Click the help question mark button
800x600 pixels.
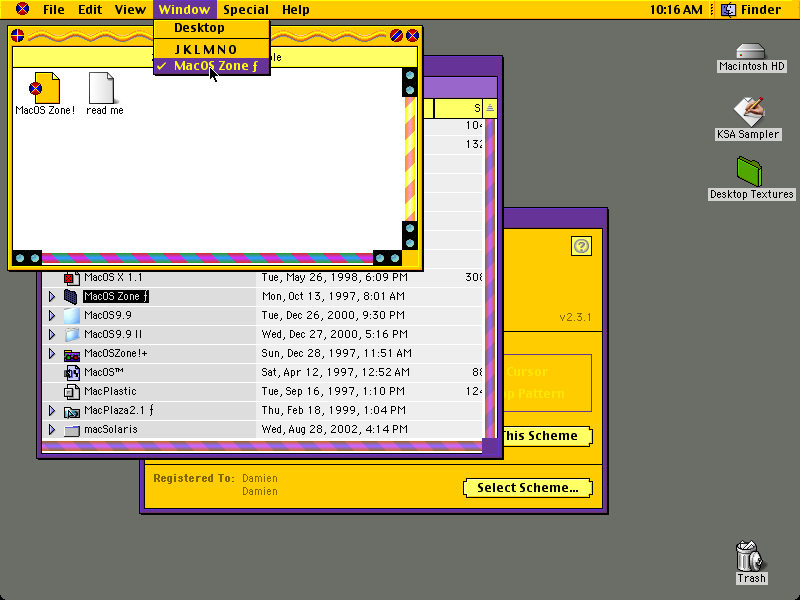pos(581,246)
